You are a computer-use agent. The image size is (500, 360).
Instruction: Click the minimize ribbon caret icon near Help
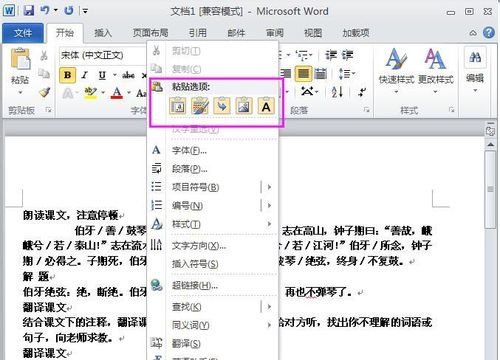tap(473, 33)
